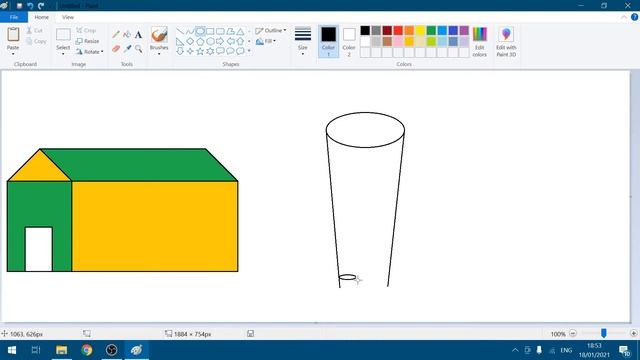Choose the Oval callout shape
This screenshot has height=360, width=640.
pyautogui.click(x=230, y=51)
